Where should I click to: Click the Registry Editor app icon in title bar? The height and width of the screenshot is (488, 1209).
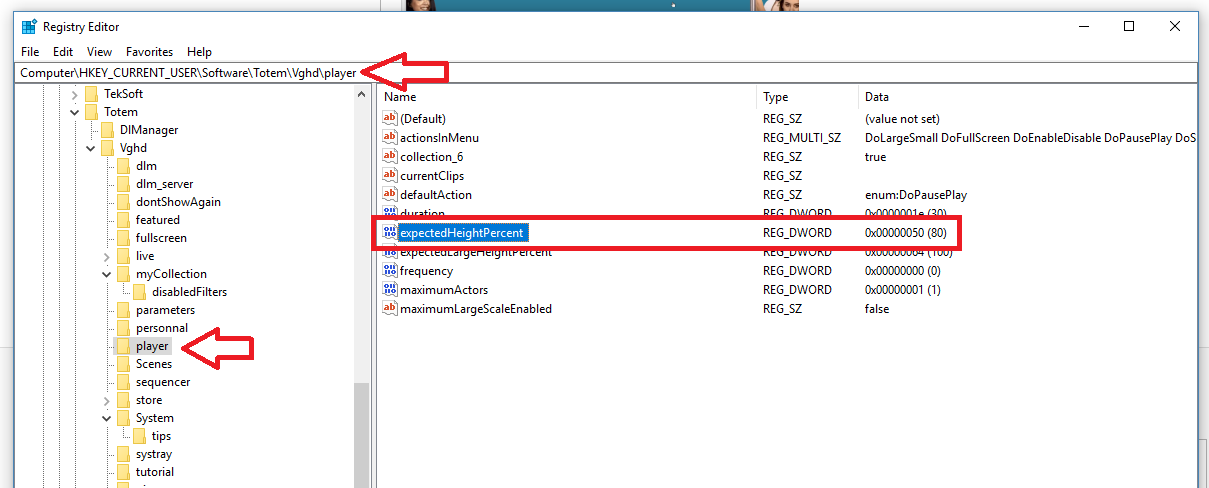(x=29, y=27)
